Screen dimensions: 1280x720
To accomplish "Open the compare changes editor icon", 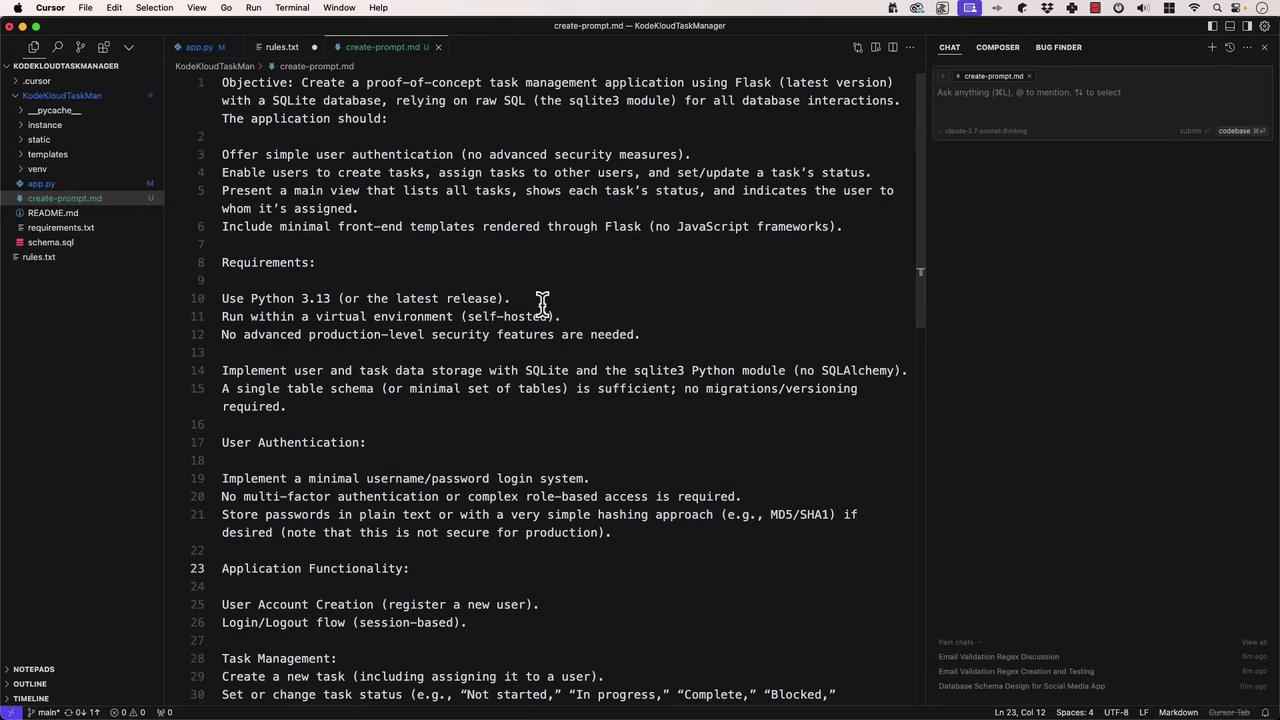I will pyautogui.click(x=858, y=47).
